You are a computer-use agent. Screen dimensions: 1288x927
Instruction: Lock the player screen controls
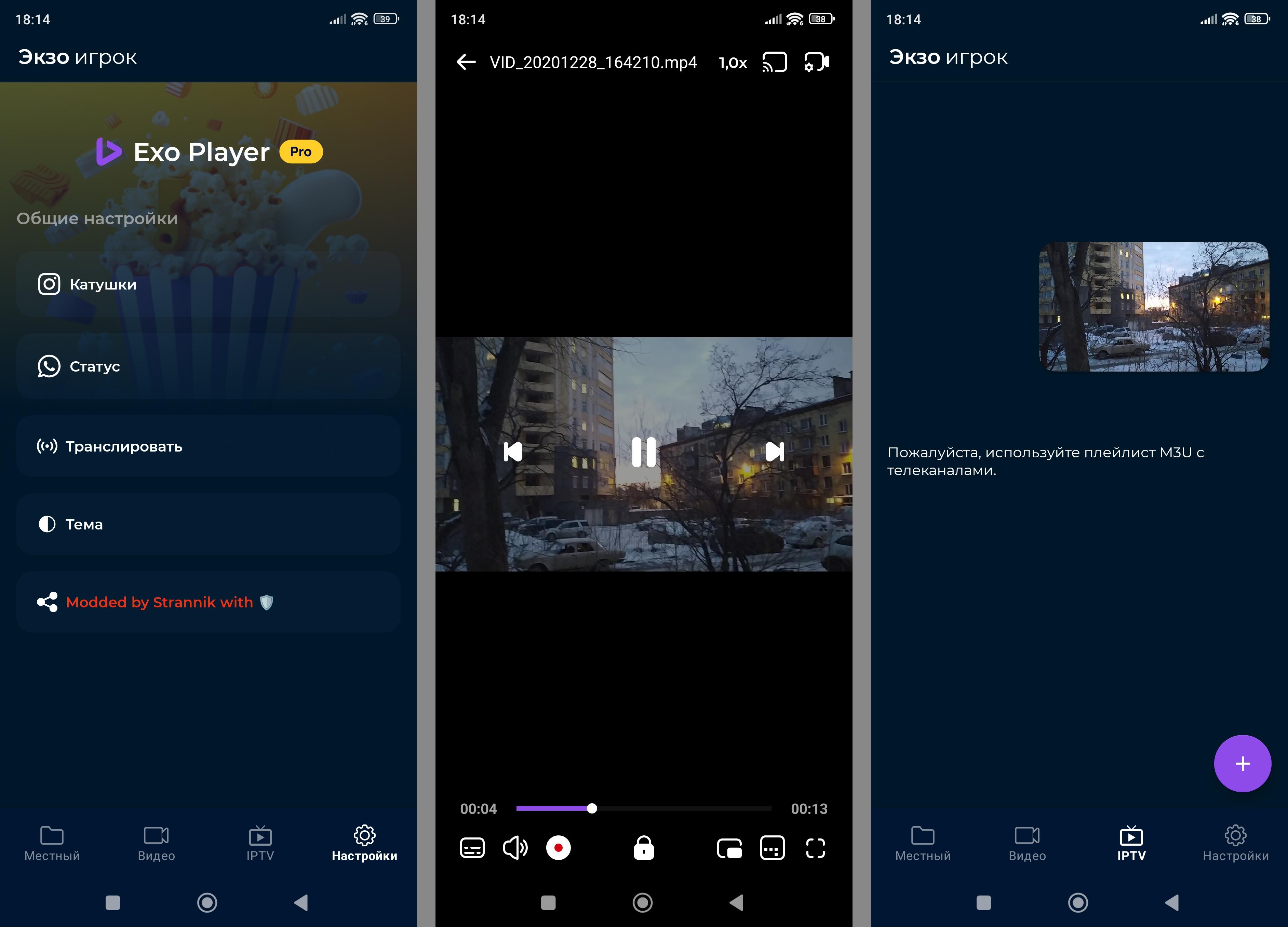coord(643,848)
